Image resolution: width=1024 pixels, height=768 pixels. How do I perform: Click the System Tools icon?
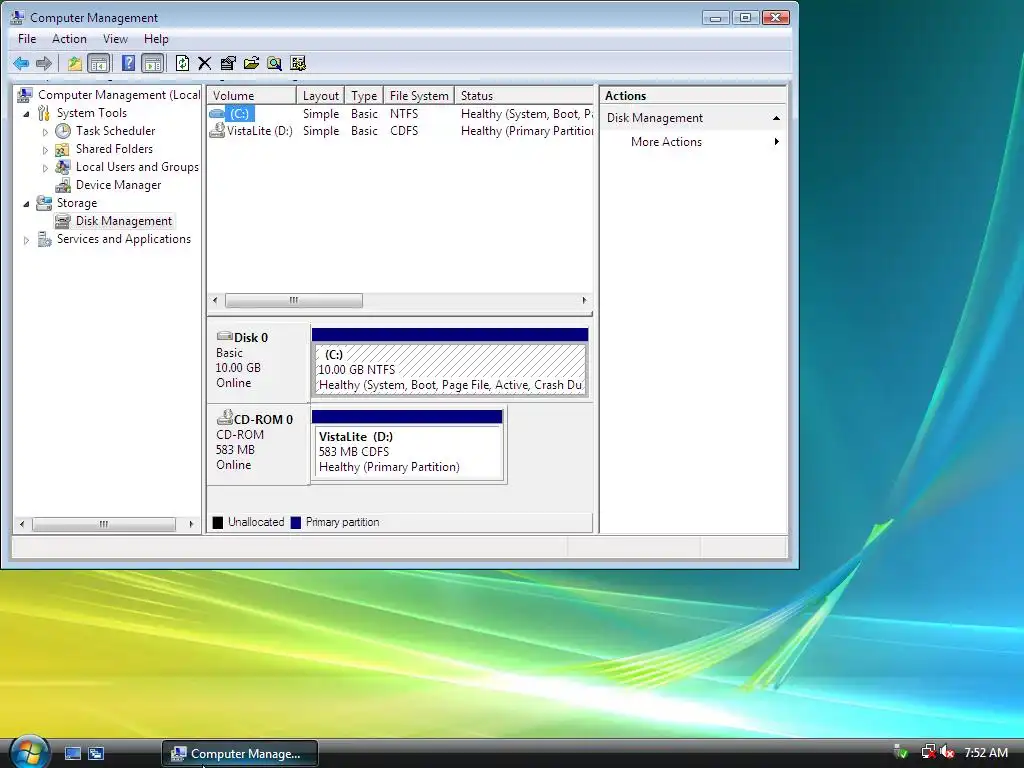[44, 113]
